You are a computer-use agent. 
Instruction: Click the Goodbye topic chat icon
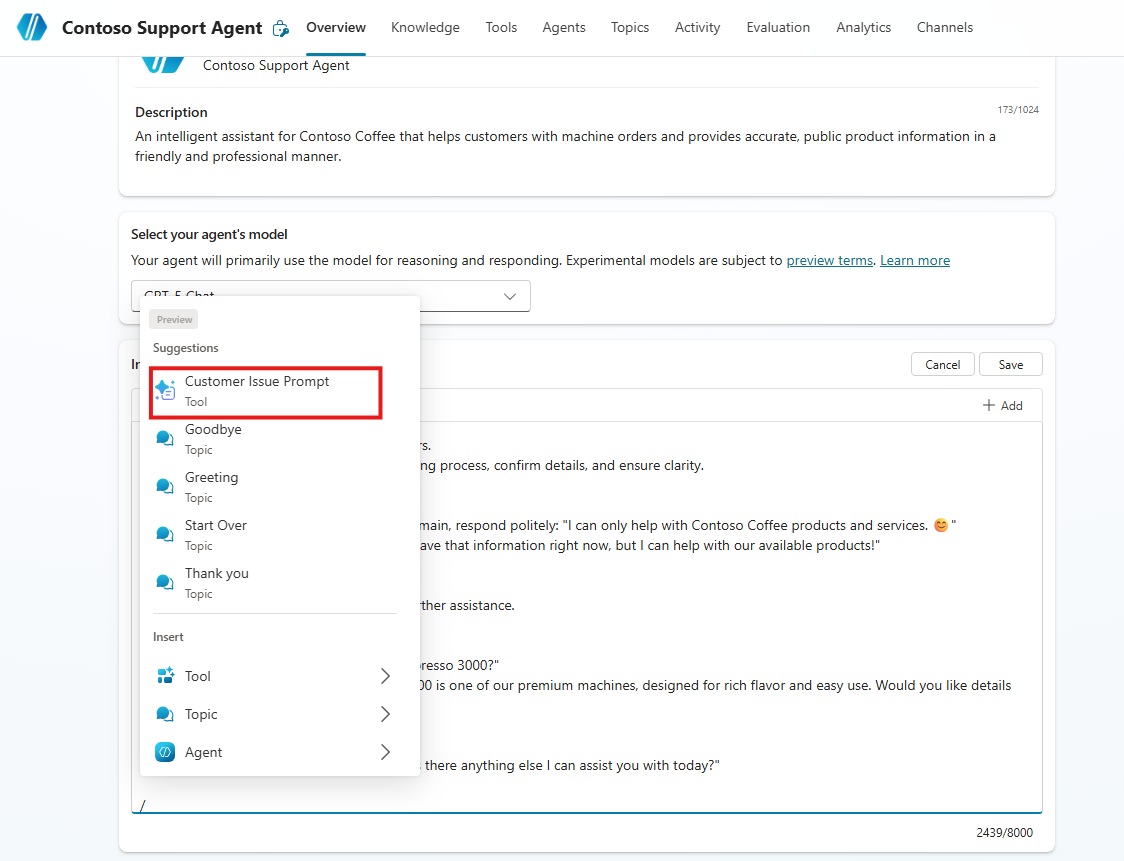click(x=165, y=438)
